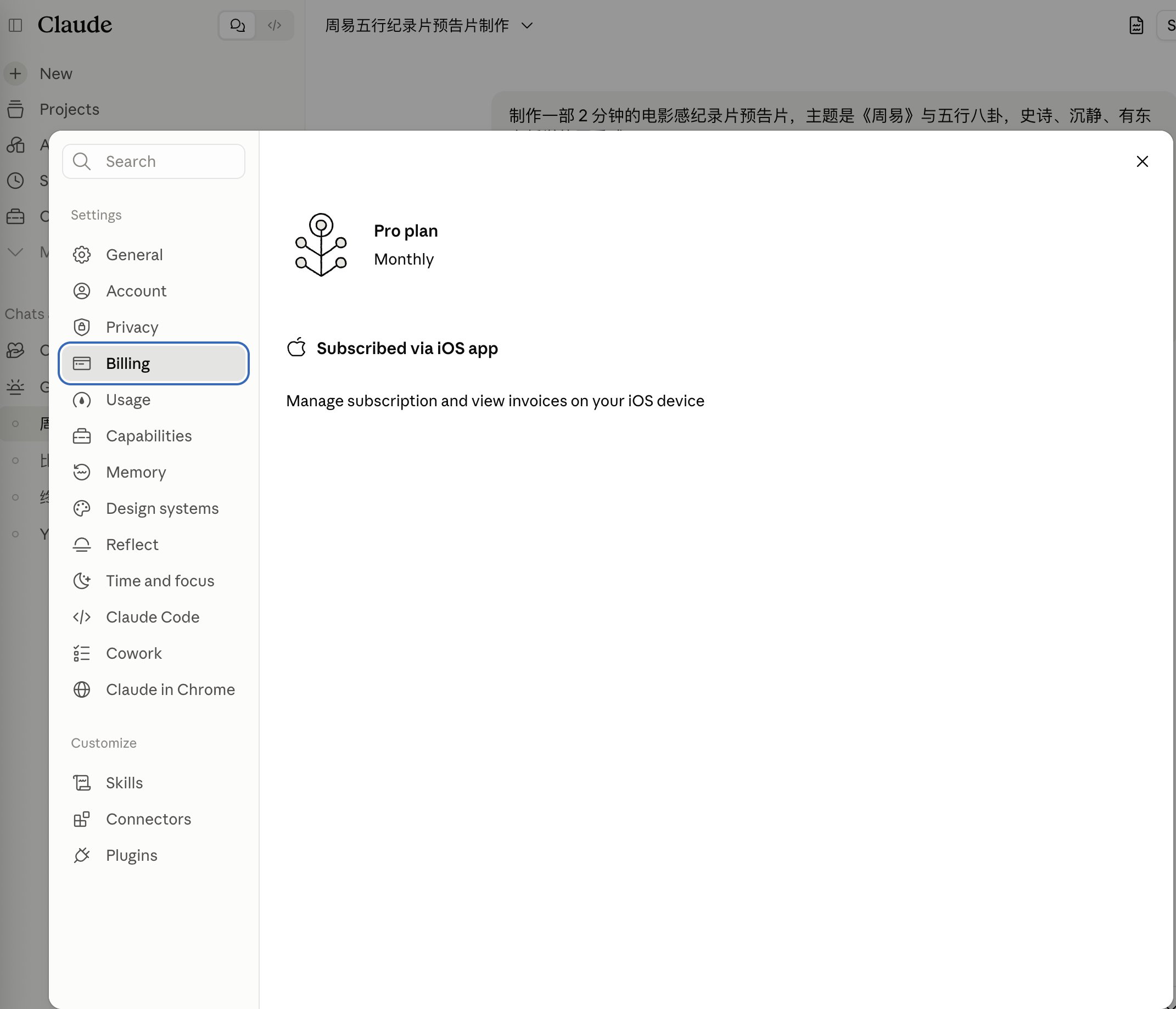Click the Capabilities toolbox icon
The height and width of the screenshot is (1009, 1176).
pyautogui.click(x=82, y=436)
